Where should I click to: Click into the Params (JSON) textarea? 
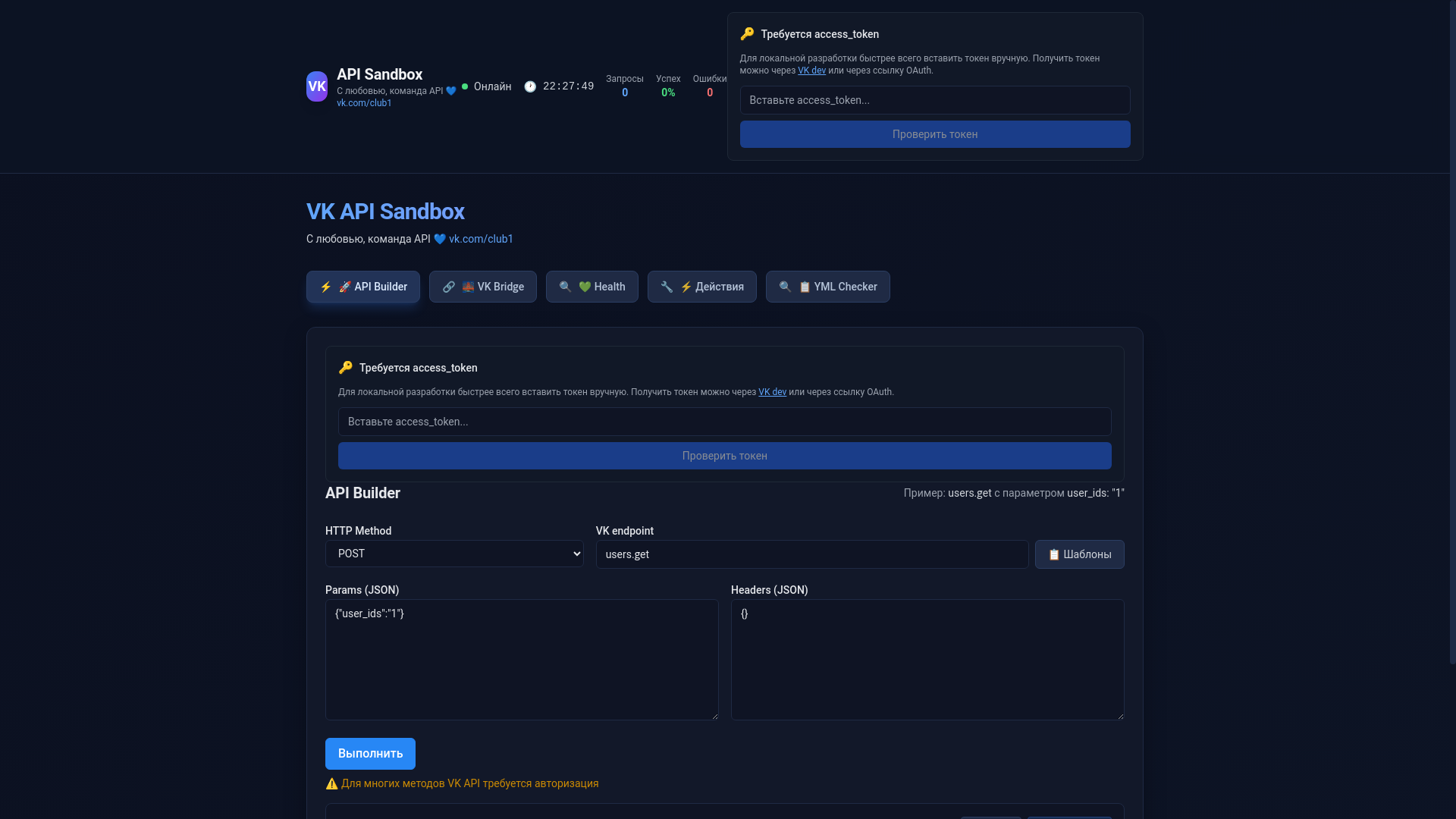pyautogui.click(x=522, y=660)
